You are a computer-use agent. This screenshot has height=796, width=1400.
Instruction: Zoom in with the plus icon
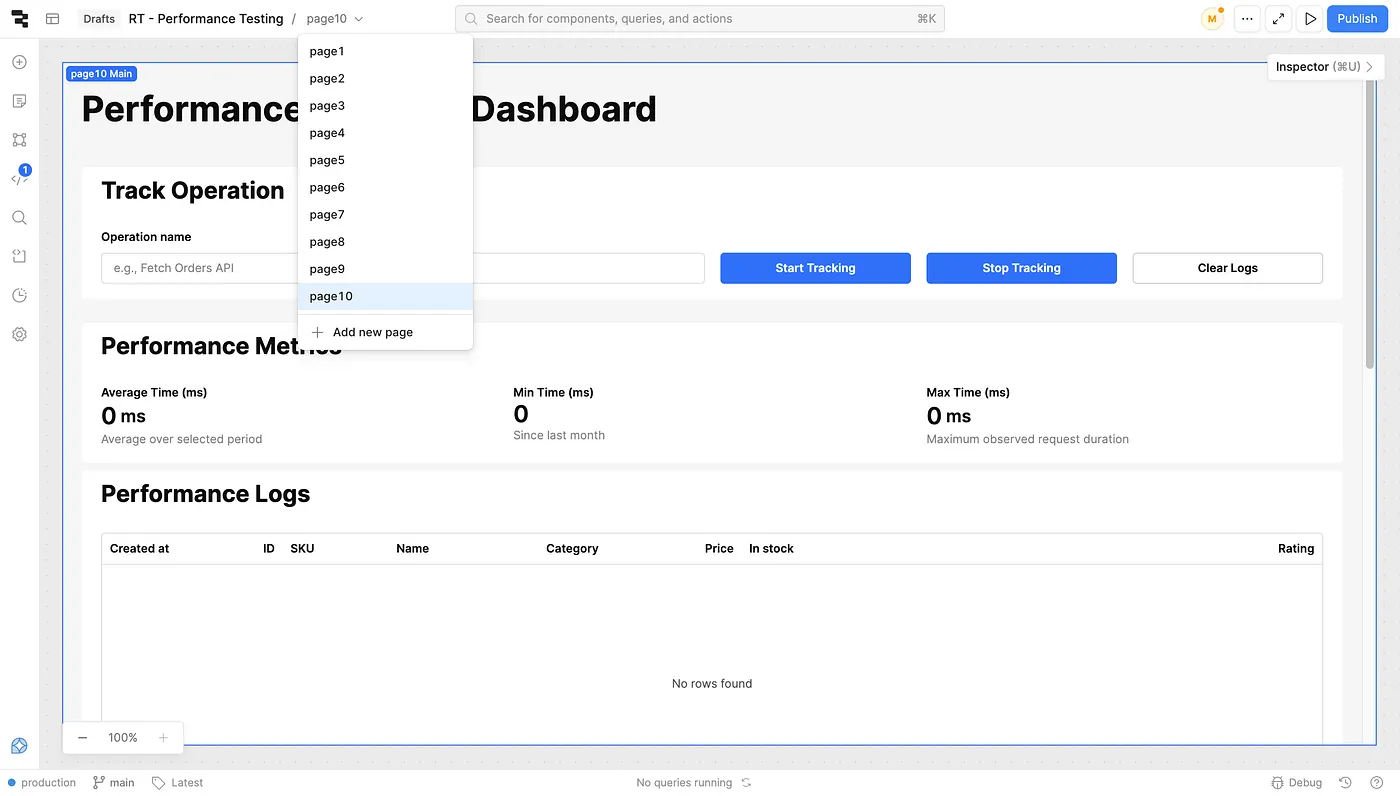163,738
